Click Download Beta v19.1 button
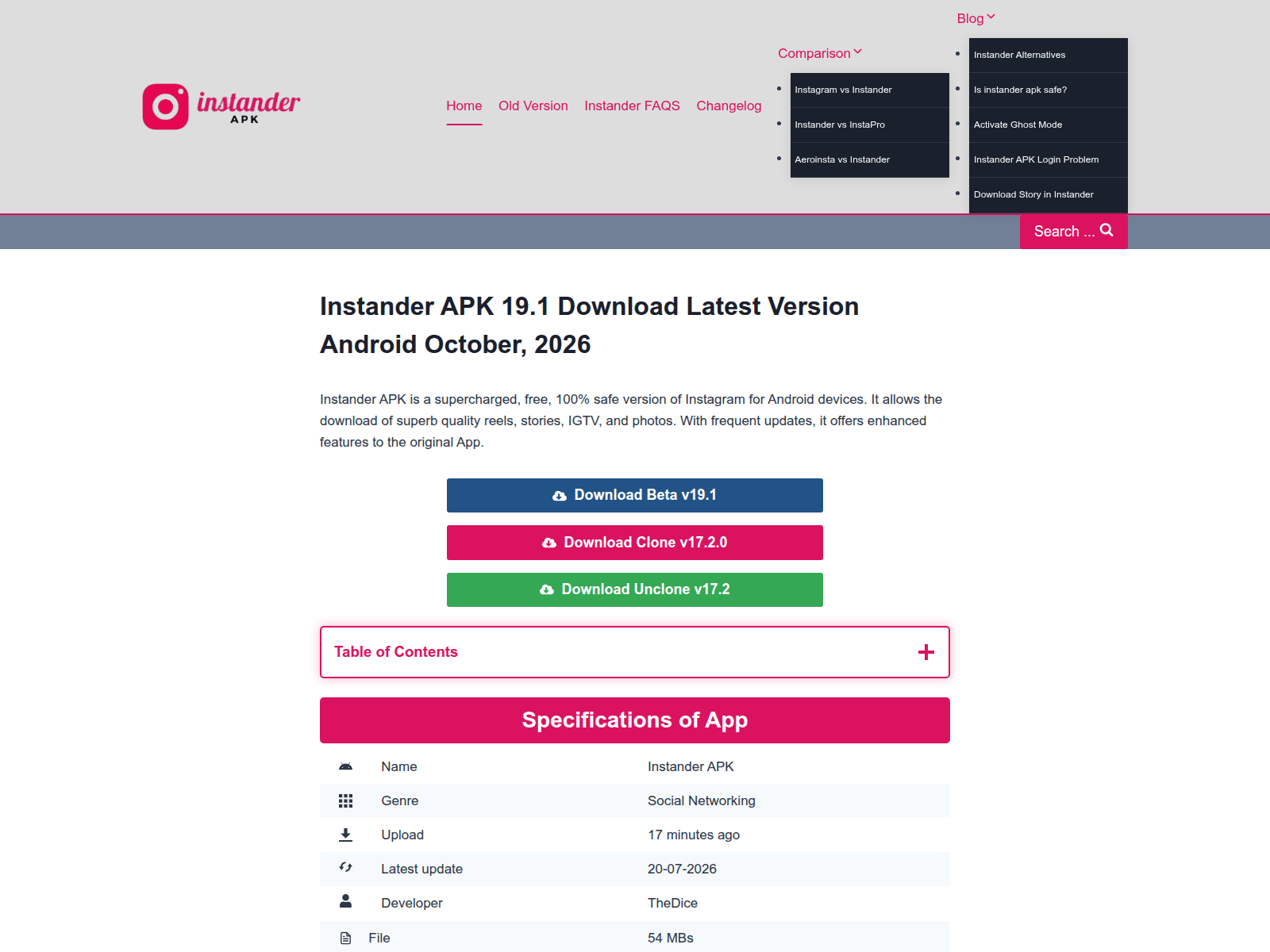The image size is (1270, 952). [635, 495]
